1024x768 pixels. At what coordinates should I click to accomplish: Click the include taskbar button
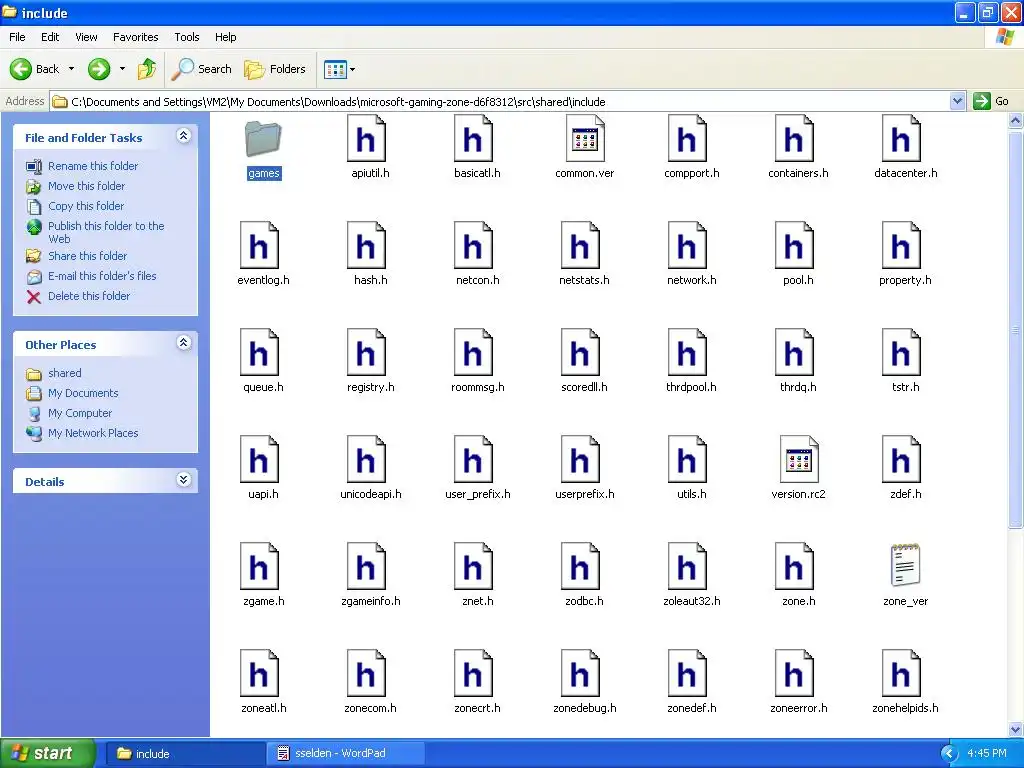(185, 754)
